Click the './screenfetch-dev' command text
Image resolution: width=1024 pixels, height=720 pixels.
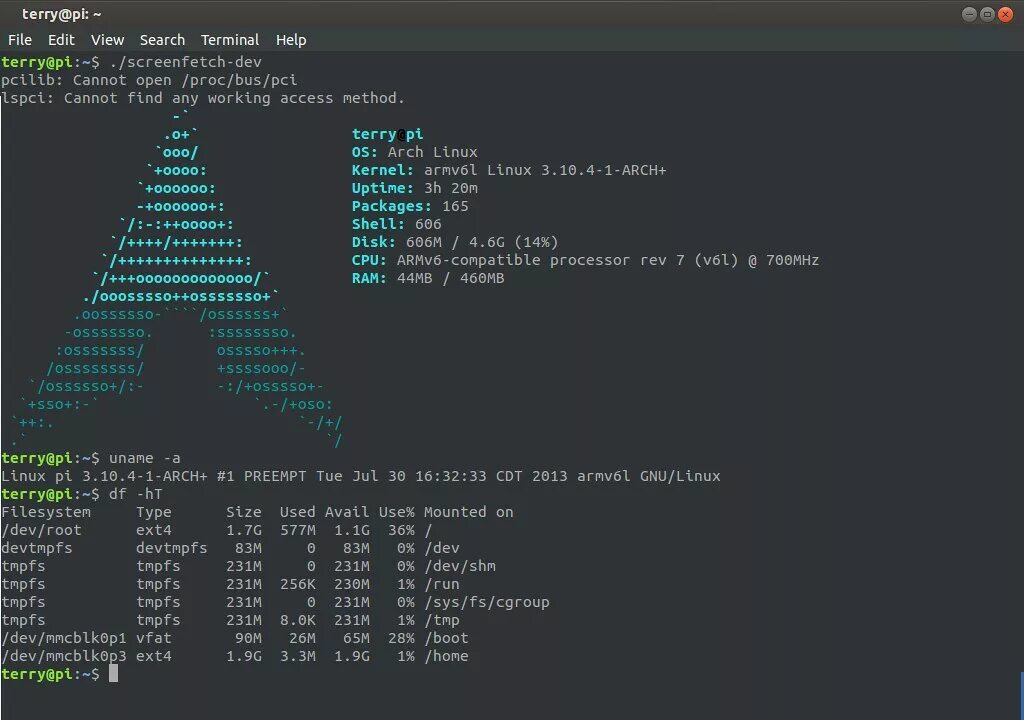(185, 62)
